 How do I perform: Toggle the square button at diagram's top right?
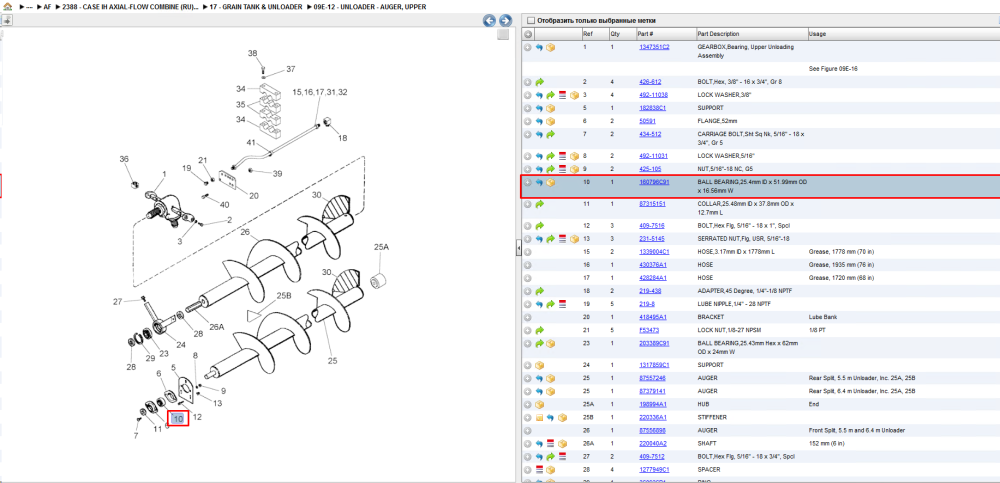click(503, 34)
